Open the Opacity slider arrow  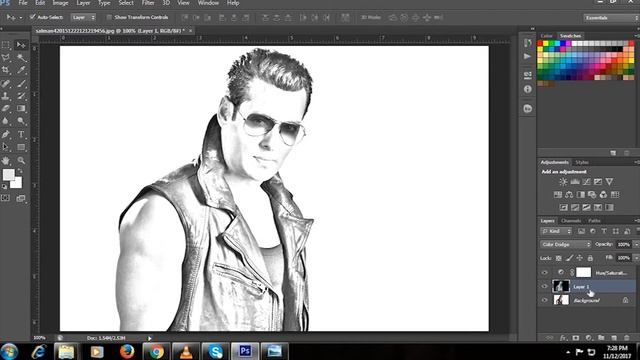point(636,244)
